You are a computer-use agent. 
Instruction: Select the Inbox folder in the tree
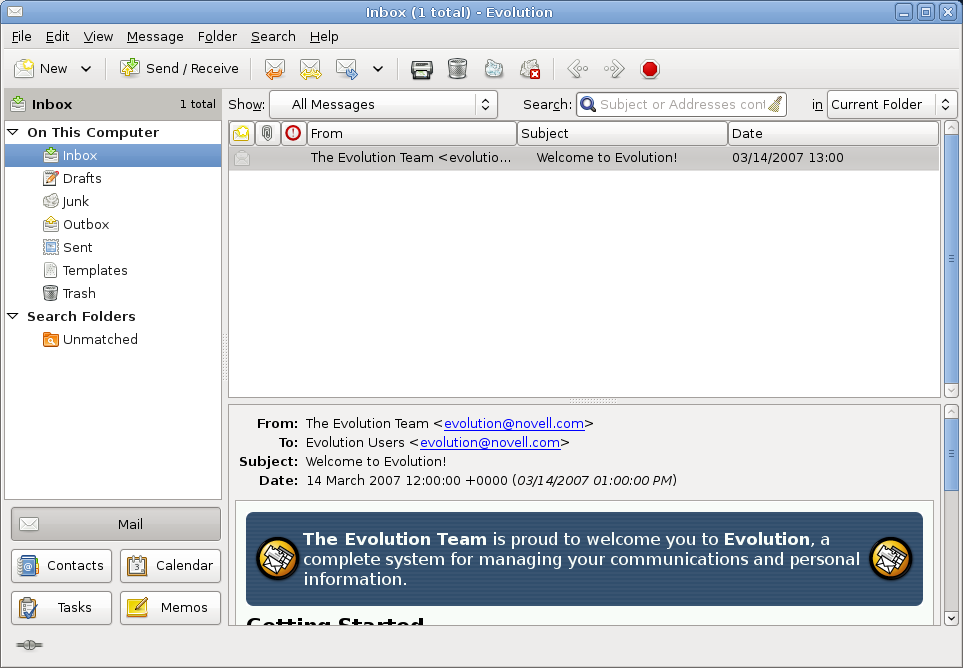pyautogui.click(x=113, y=155)
